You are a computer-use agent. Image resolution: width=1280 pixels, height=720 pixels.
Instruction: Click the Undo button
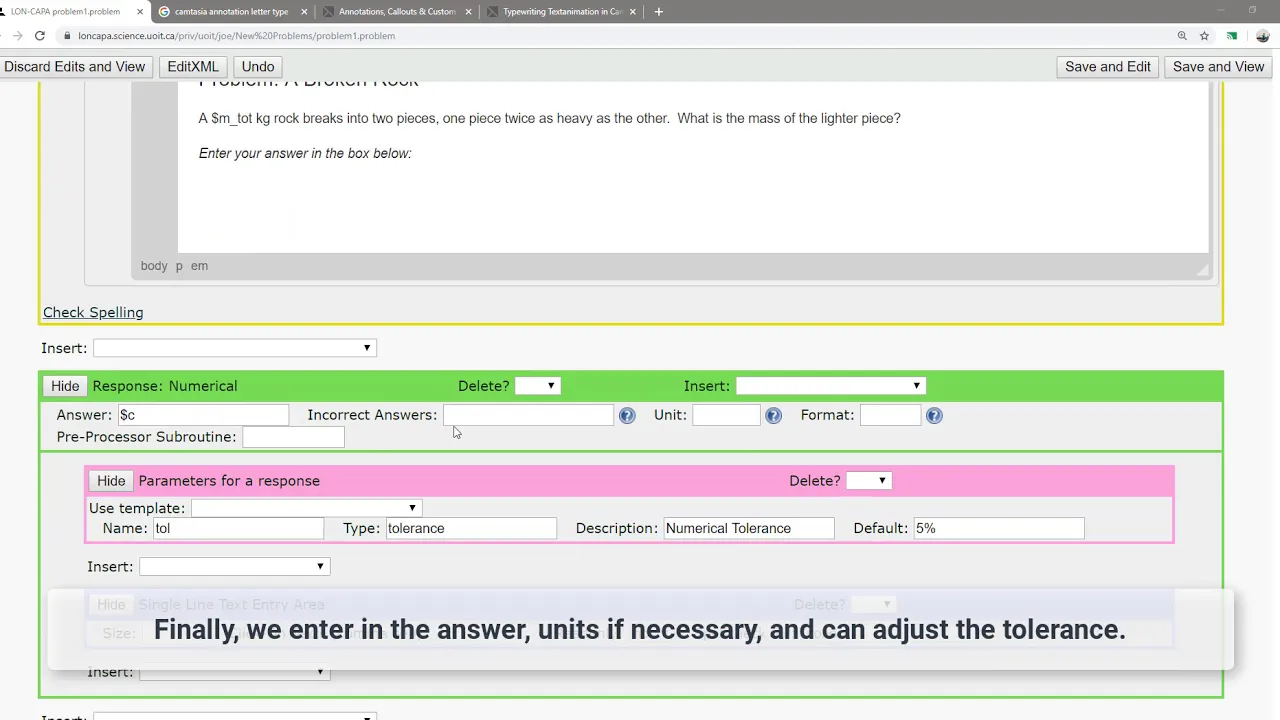tap(258, 67)
